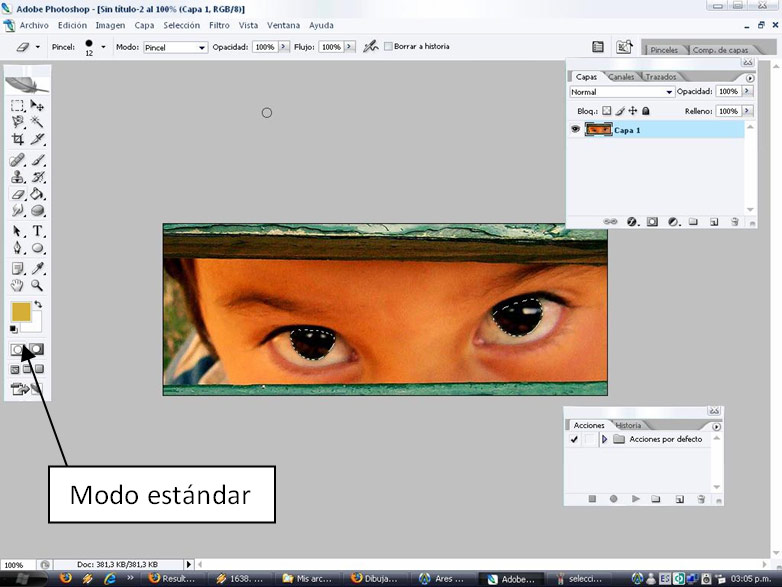Add layer style button in Capas panel
The height and width of the screenshot is (587, 782).
632,222
